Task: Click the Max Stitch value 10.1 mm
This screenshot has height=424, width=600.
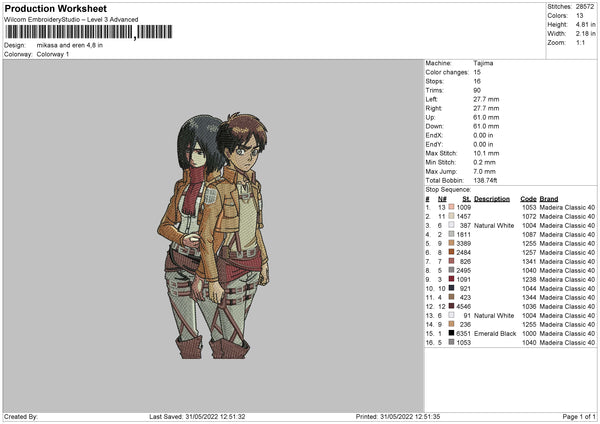Action: coord(486,153)
